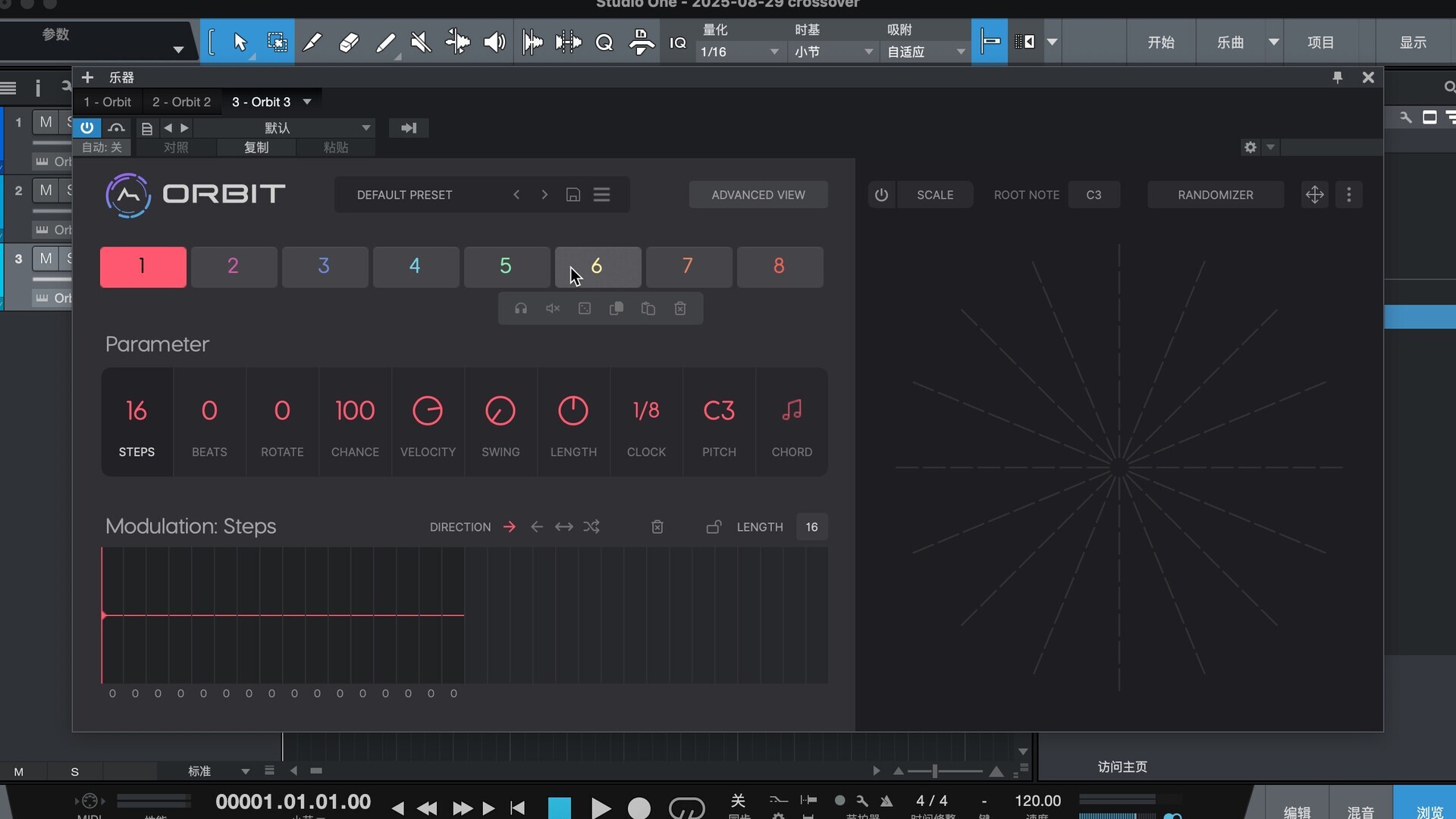Click the VELOCITY knob

click(428, 411)
